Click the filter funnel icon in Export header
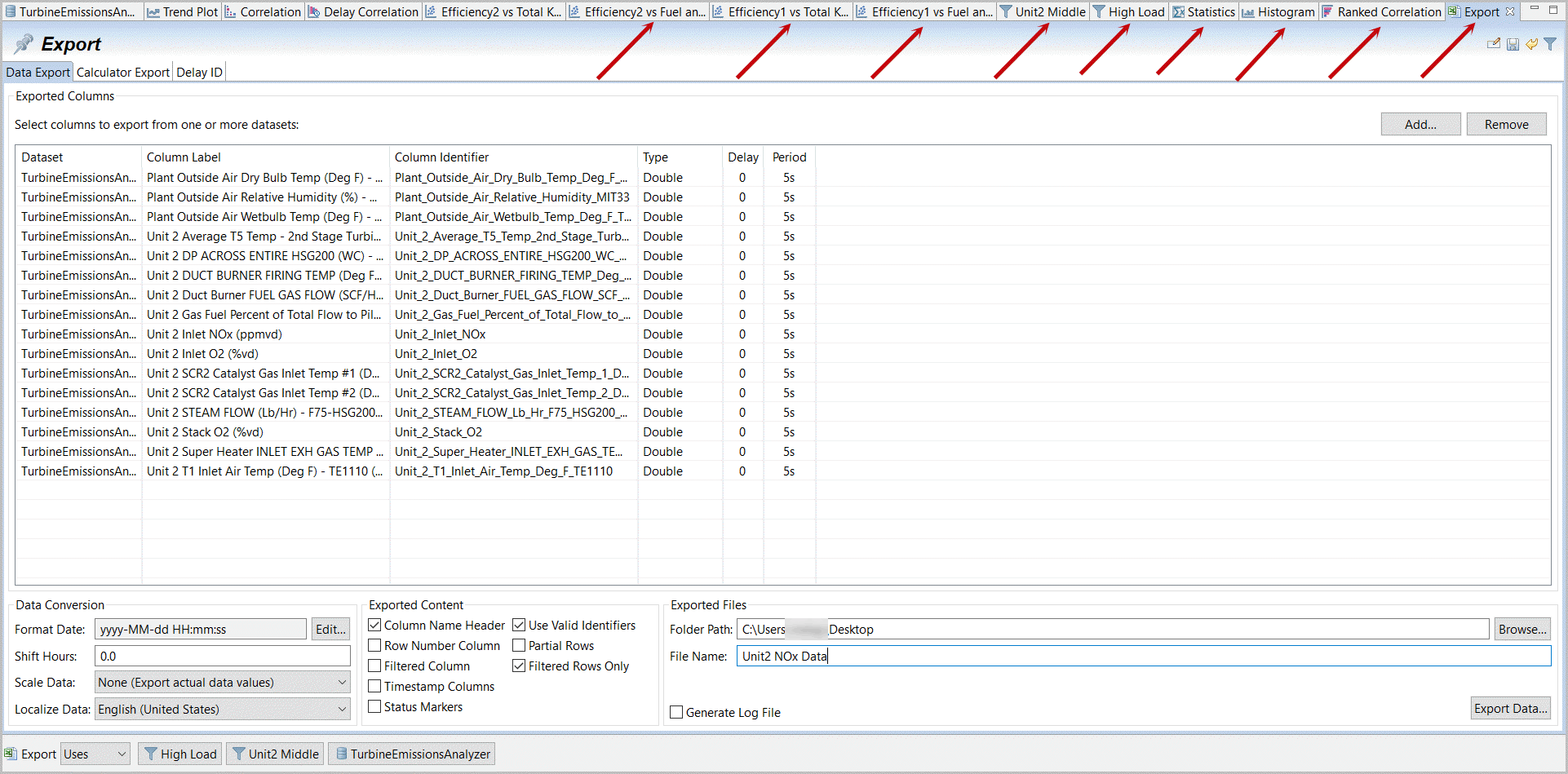 pyautogui.click(x=1550, y=44)
